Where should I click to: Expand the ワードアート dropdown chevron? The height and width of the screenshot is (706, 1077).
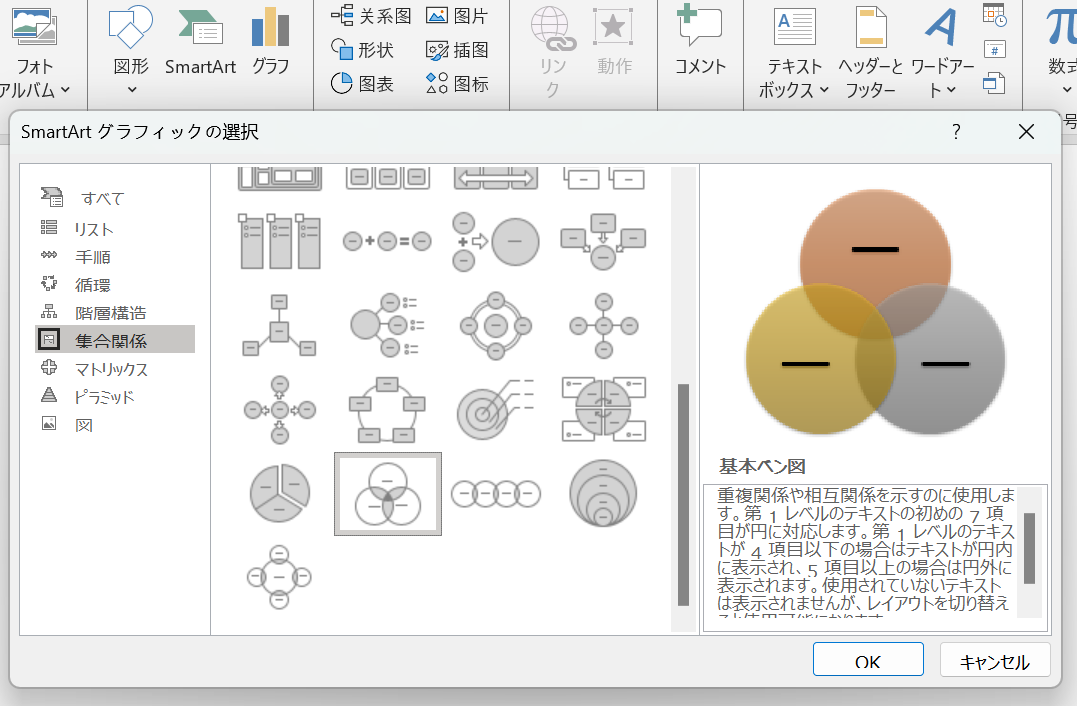click(951, 90)
